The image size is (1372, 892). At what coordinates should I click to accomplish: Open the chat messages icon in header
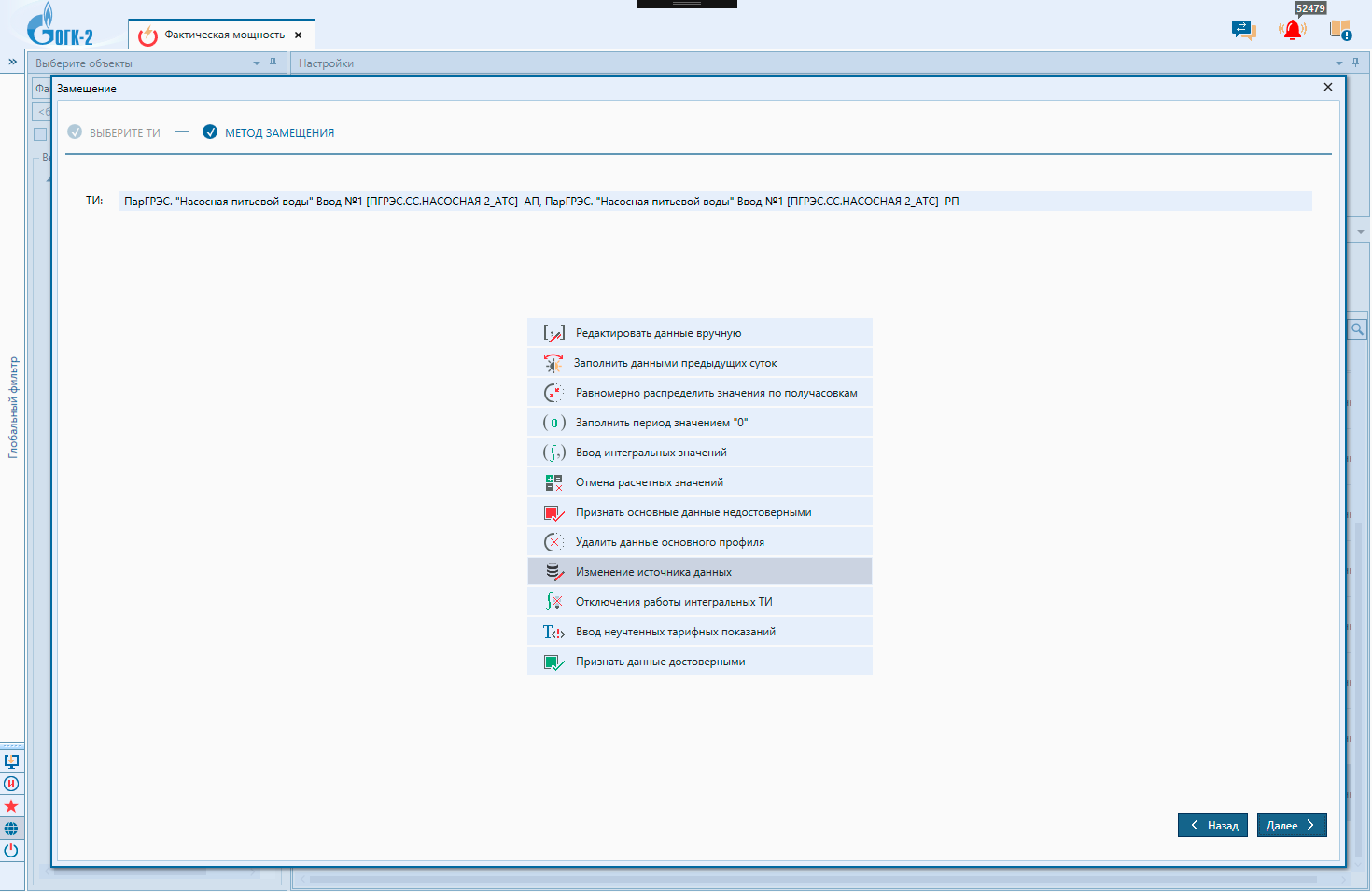point(1243,30)
